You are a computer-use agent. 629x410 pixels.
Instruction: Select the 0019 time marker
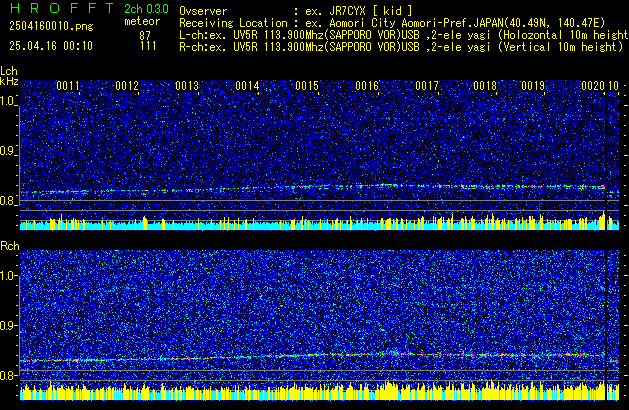[533, 86]
